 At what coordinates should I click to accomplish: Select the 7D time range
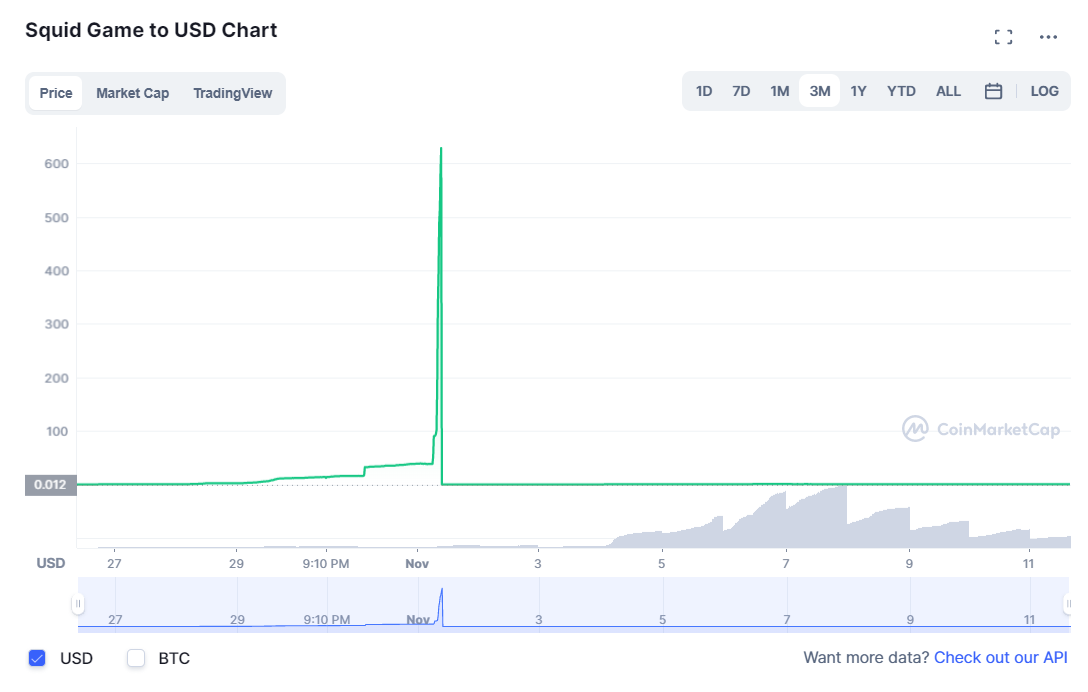(741, 91)
